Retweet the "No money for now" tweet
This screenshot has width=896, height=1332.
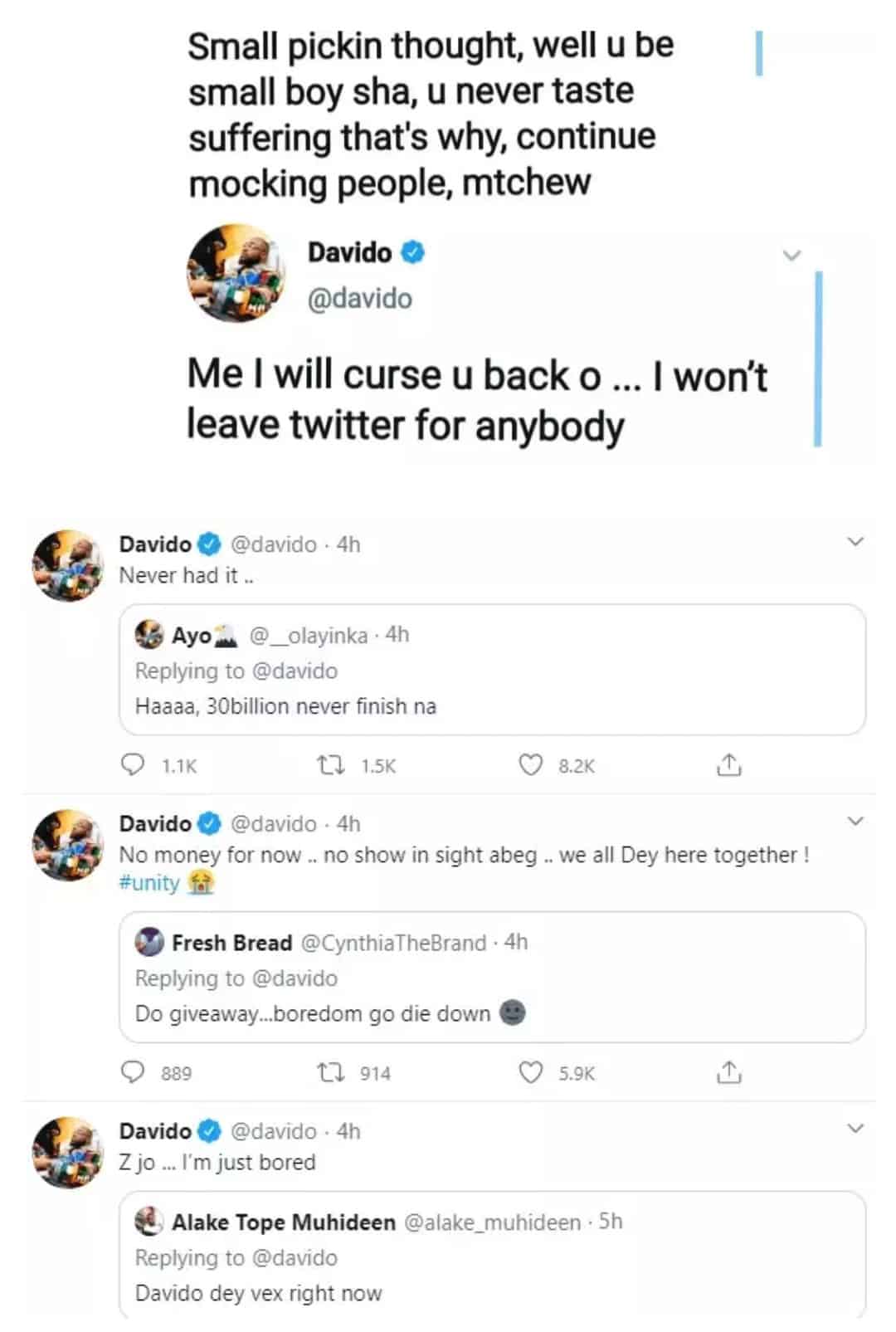(x=332, y=1072)
